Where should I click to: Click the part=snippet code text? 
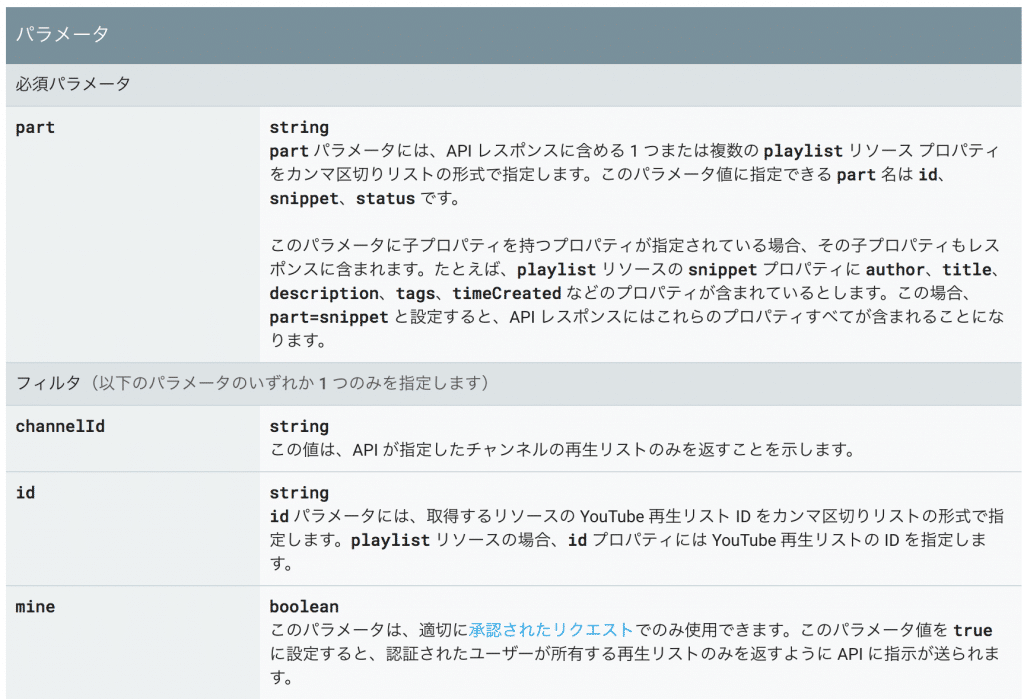(x=329, y=317)
